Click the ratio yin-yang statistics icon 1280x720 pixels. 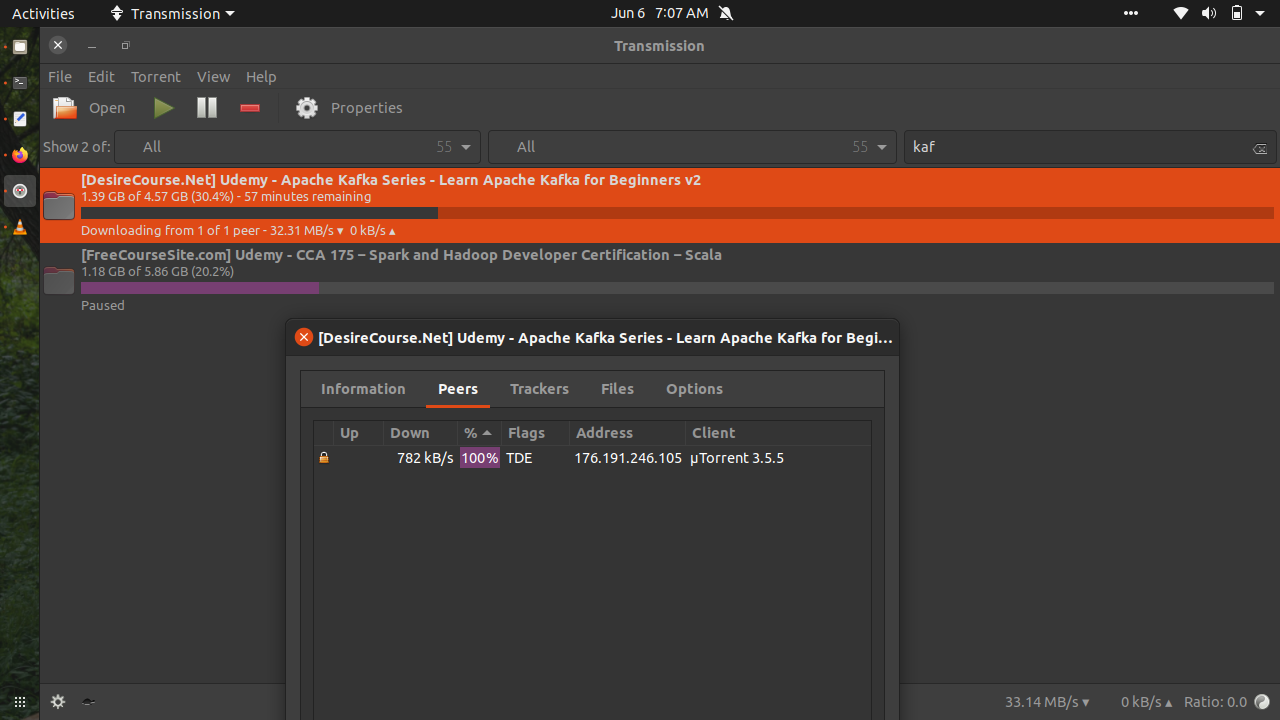[x=1262, y=702]
